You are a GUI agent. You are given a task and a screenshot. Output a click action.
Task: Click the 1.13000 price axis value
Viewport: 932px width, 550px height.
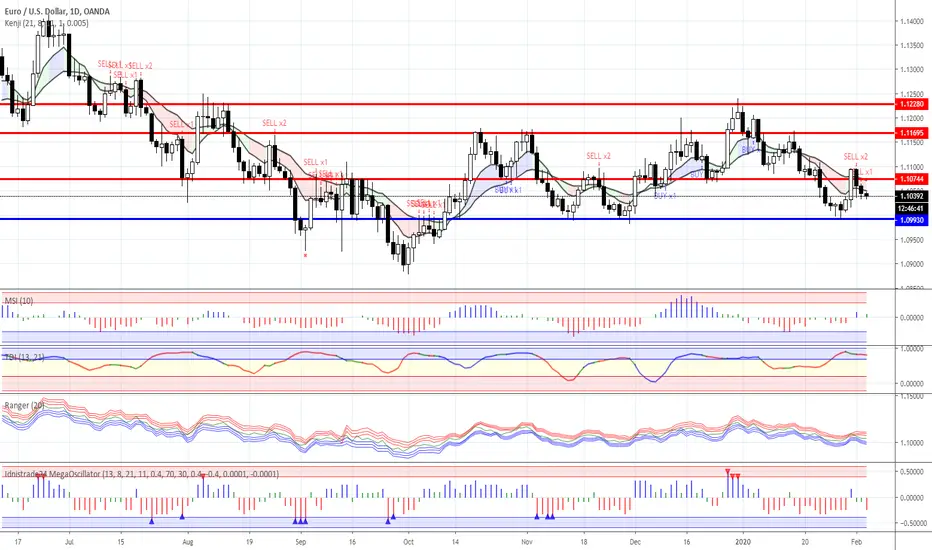click(912, 70)
